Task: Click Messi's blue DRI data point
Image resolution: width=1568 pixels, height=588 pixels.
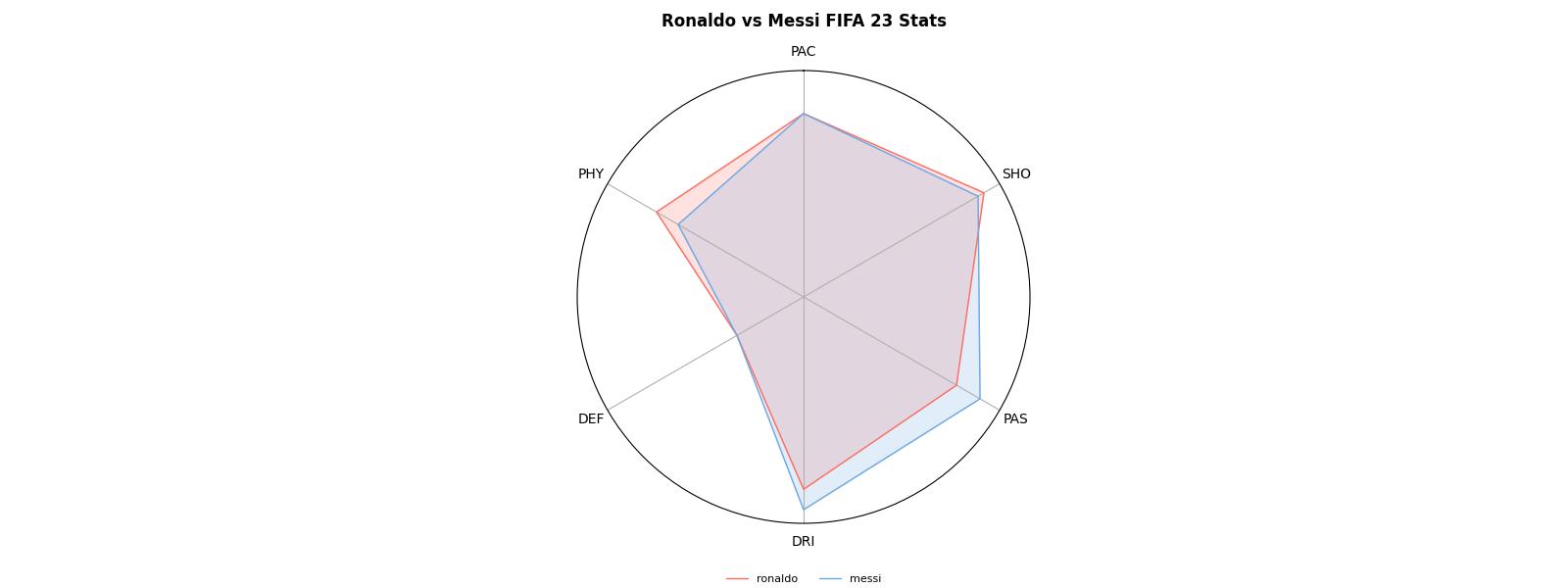Action: tap(804, 510)
